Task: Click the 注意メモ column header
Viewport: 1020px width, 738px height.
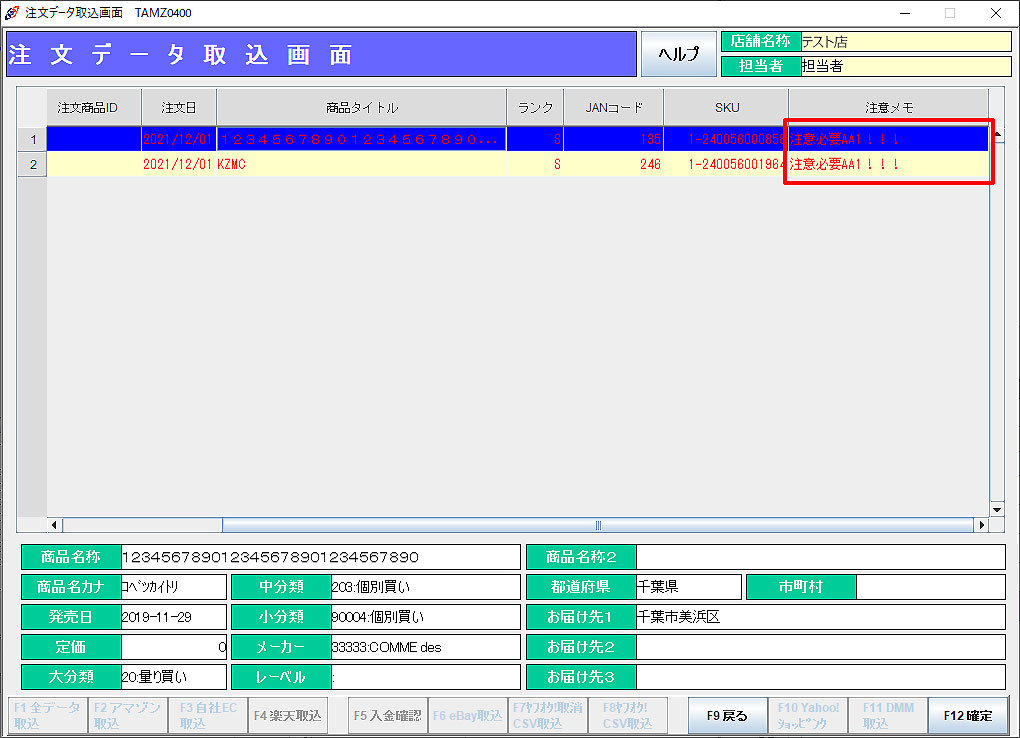Action: point(888,108)
